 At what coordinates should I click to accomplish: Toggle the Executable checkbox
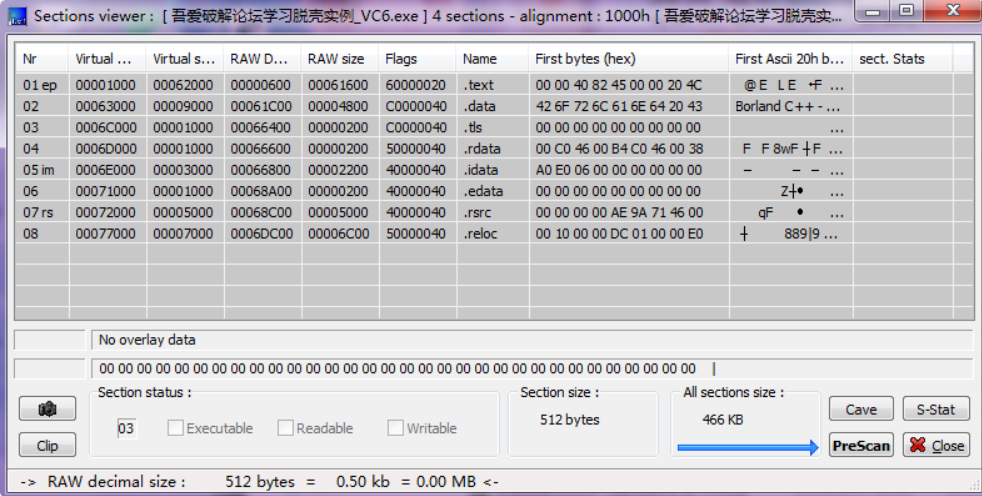[176, 428]
